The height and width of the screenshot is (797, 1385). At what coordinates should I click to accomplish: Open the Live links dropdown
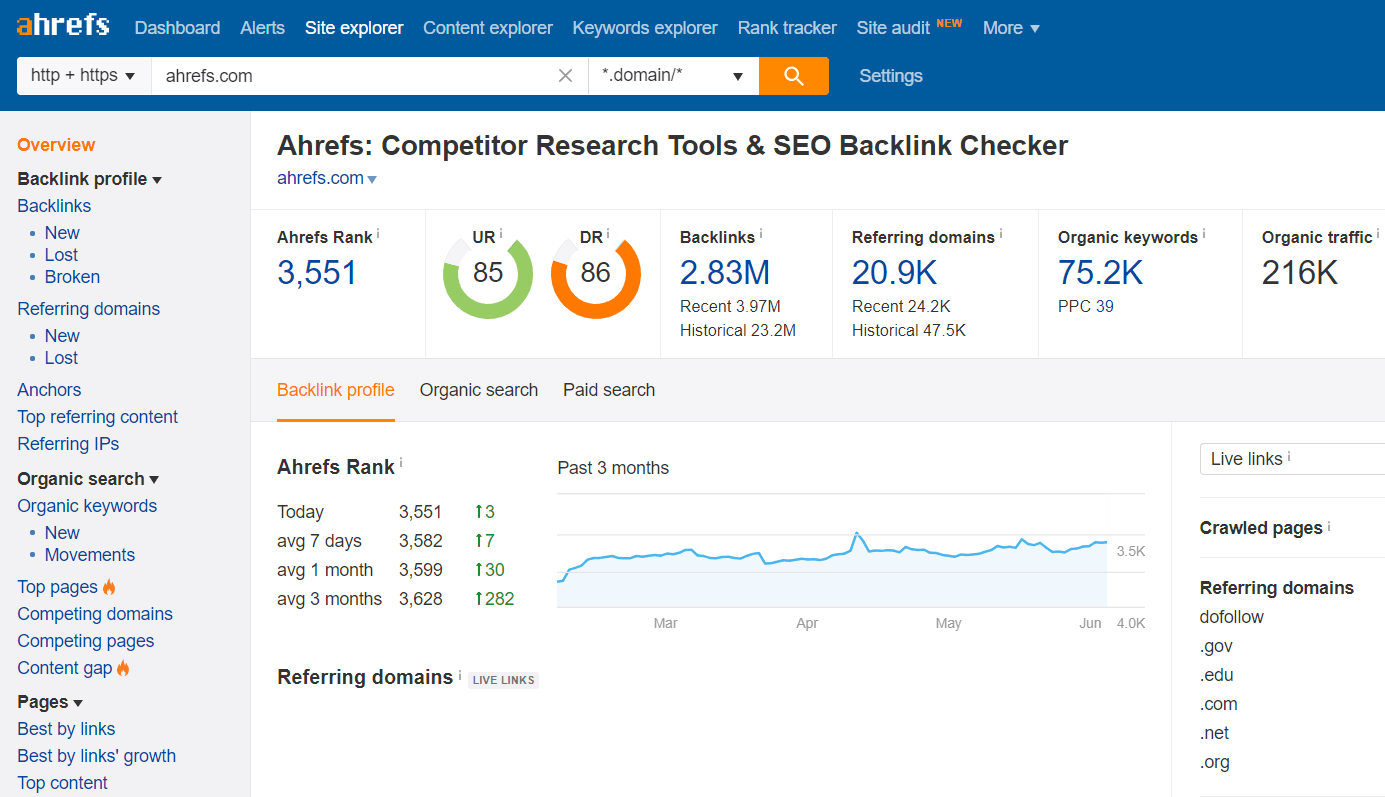pyautogui.click(x=1292, y=459)
